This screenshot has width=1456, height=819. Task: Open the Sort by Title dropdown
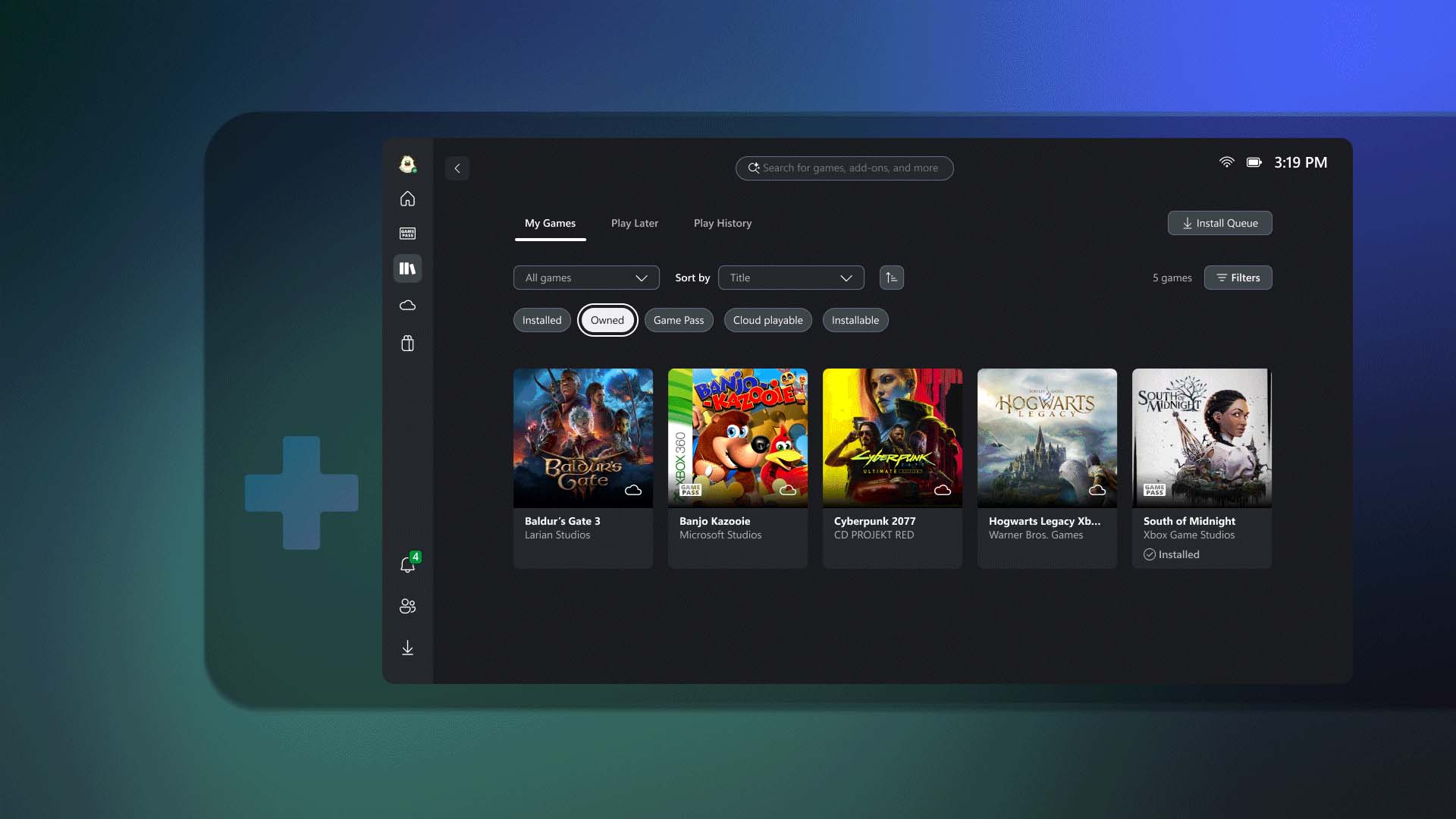pos(790,278)
